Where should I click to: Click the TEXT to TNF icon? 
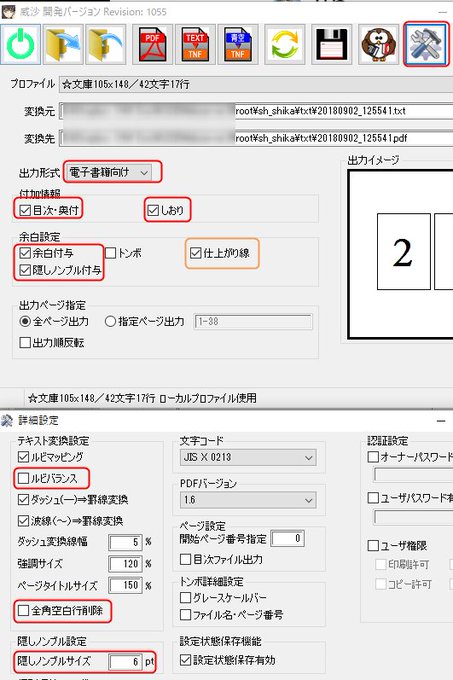pos(195,45)
